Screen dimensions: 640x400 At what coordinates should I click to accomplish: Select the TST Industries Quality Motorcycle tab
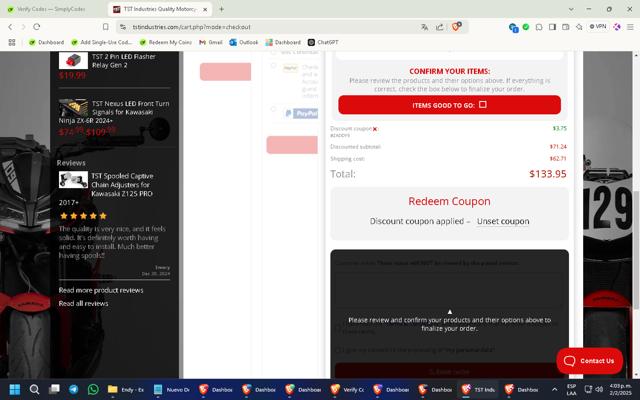[160, 9]
